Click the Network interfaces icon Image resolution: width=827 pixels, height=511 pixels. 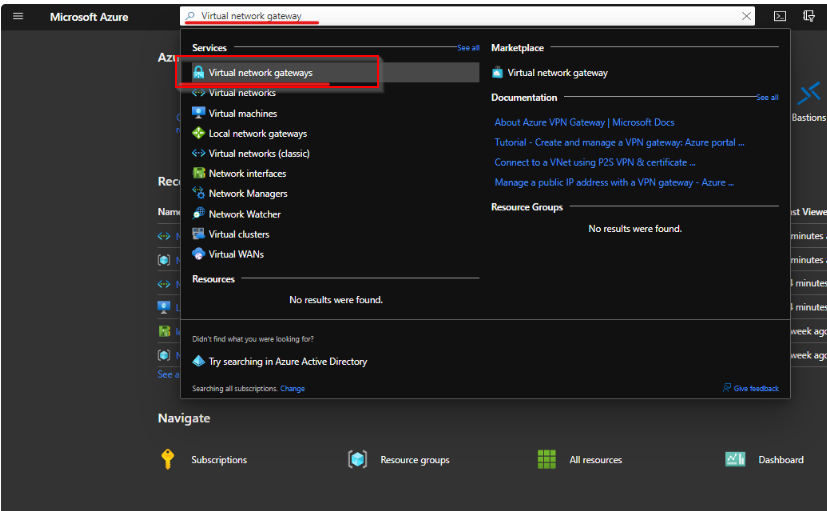coord(198,173)
